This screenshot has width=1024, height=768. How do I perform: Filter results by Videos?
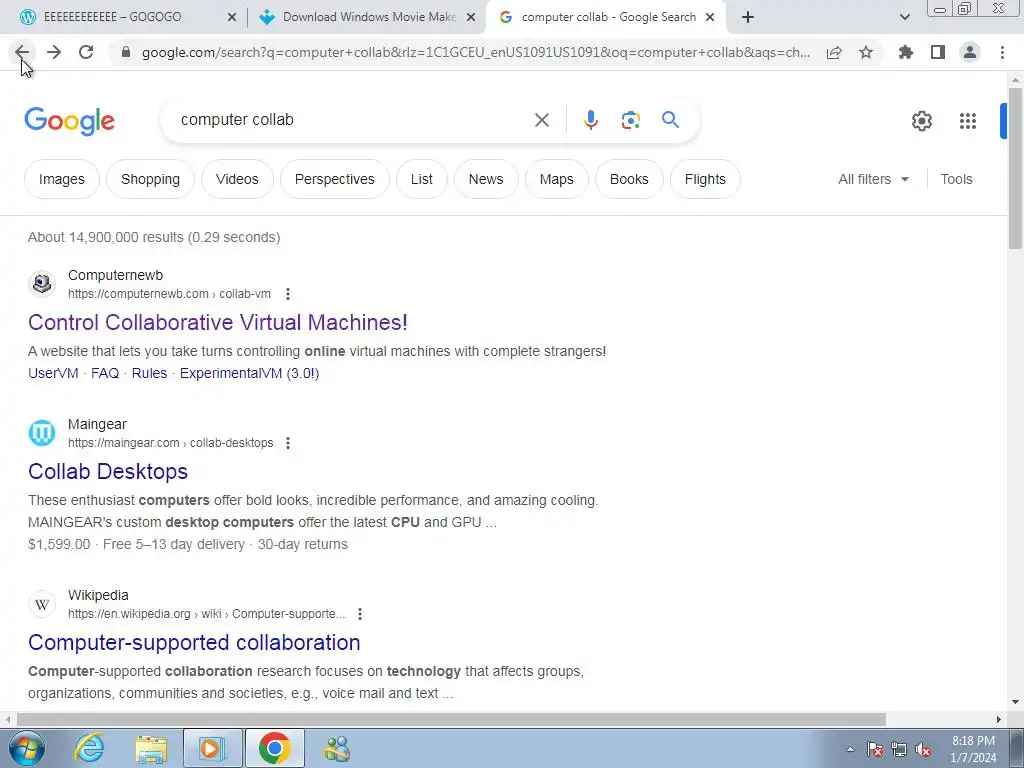(x=237, y=179)
